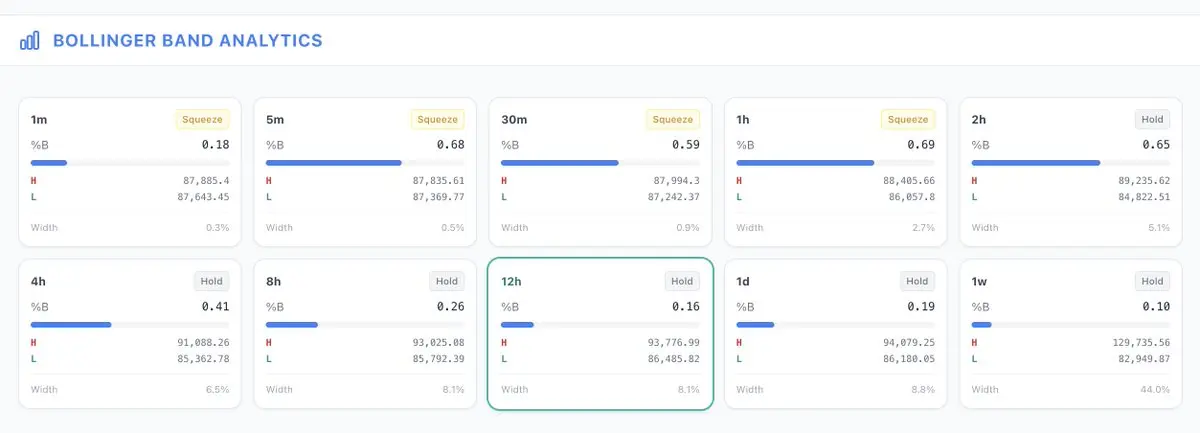Click the Squeeze badge on 5m card
Image resolution: width=1200 pixels, height=433 pixels.
438,120
